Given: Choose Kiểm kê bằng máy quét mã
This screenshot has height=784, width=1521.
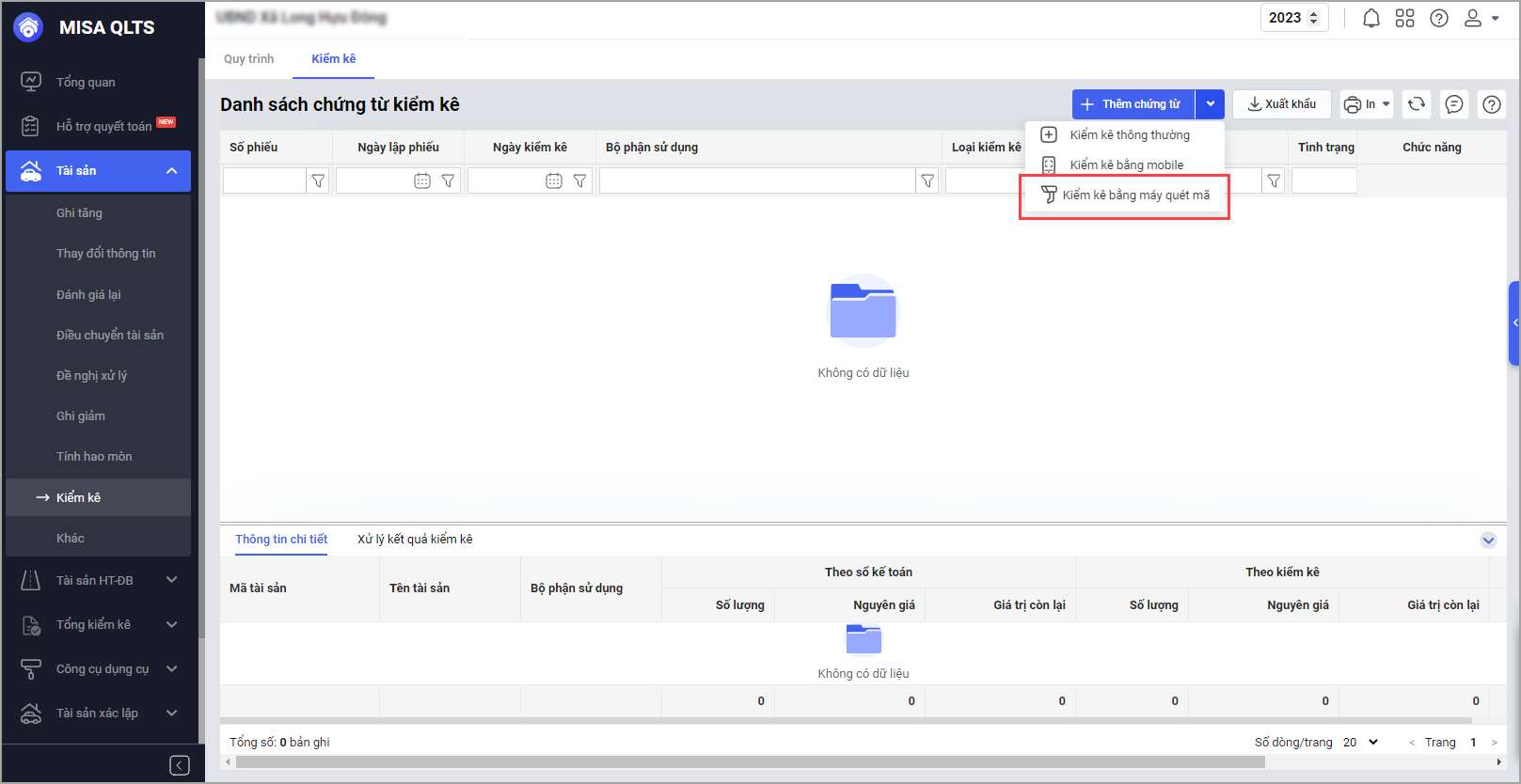Looking at the screenshot, I should pyautogui.click(x=1125, y=196).
